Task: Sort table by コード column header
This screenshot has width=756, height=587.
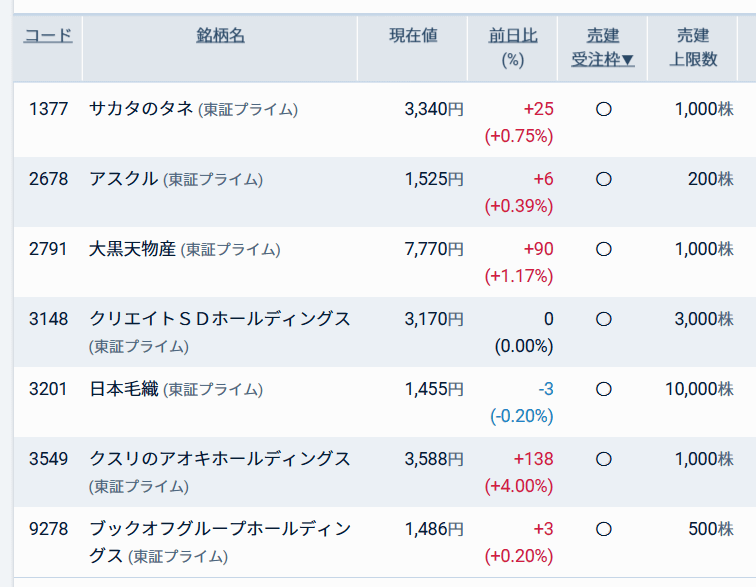Action: click(x=48, y=36)
